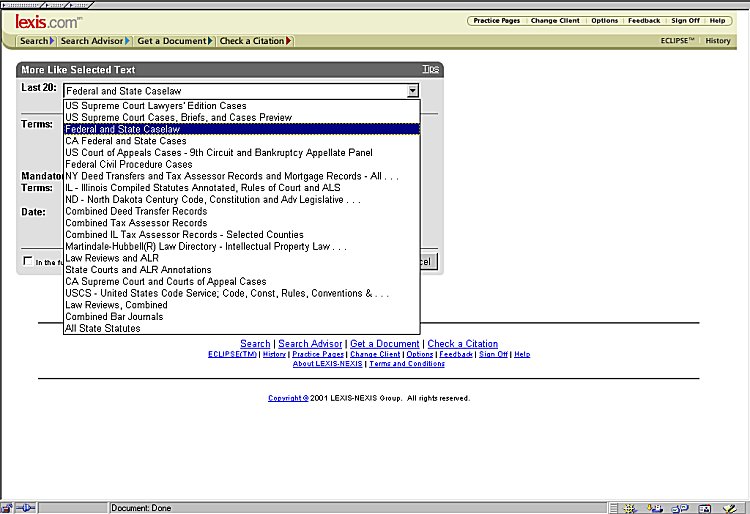The image size is (750, 514).
Task: Choose Law Reviews, Combined
Action: coord(242,305)
